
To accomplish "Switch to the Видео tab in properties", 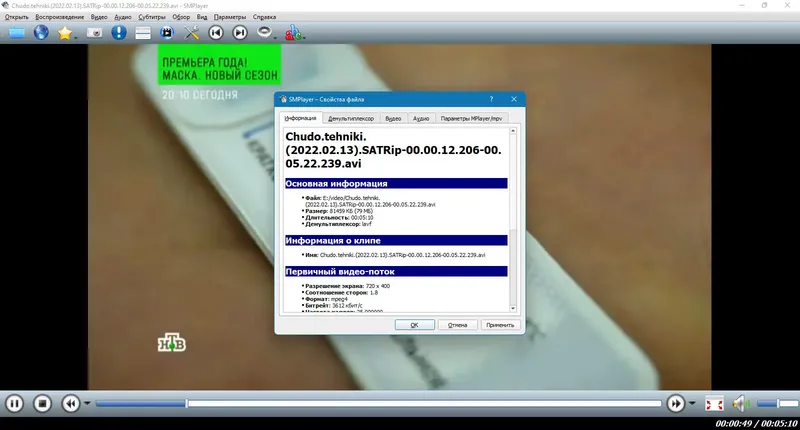I will coord(393,118).
